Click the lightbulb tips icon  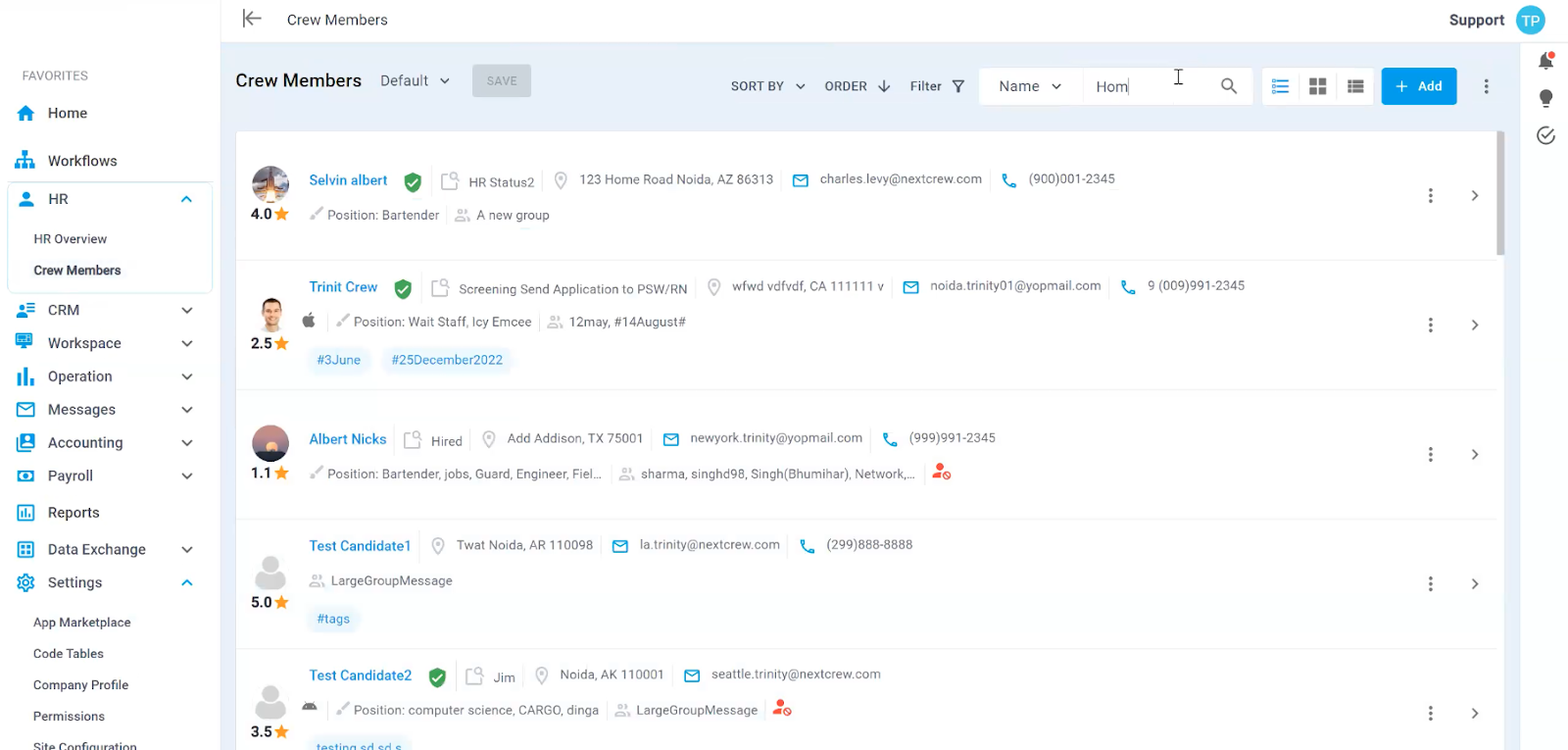pyautogui.click(x=1545, y=98)
